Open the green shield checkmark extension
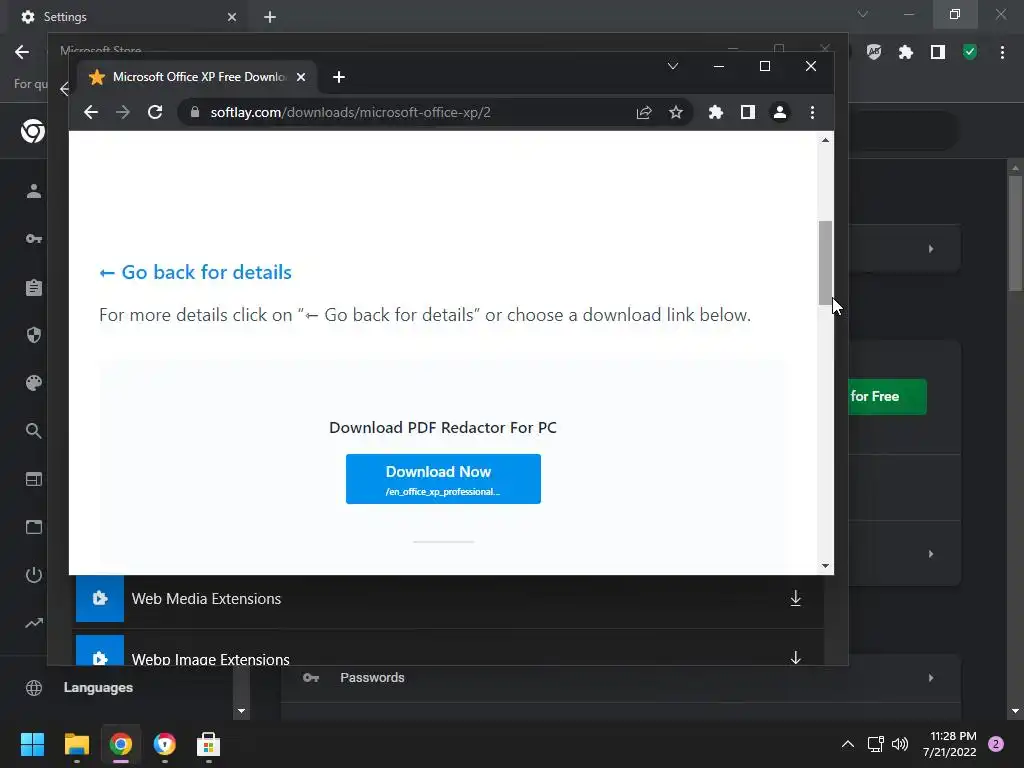 click(970, 52)
